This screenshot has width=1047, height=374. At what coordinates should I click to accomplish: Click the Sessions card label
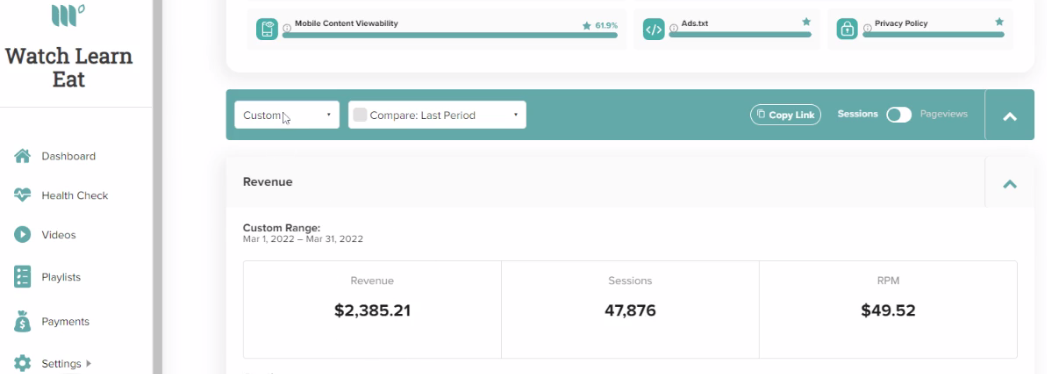tap(630, 281)
